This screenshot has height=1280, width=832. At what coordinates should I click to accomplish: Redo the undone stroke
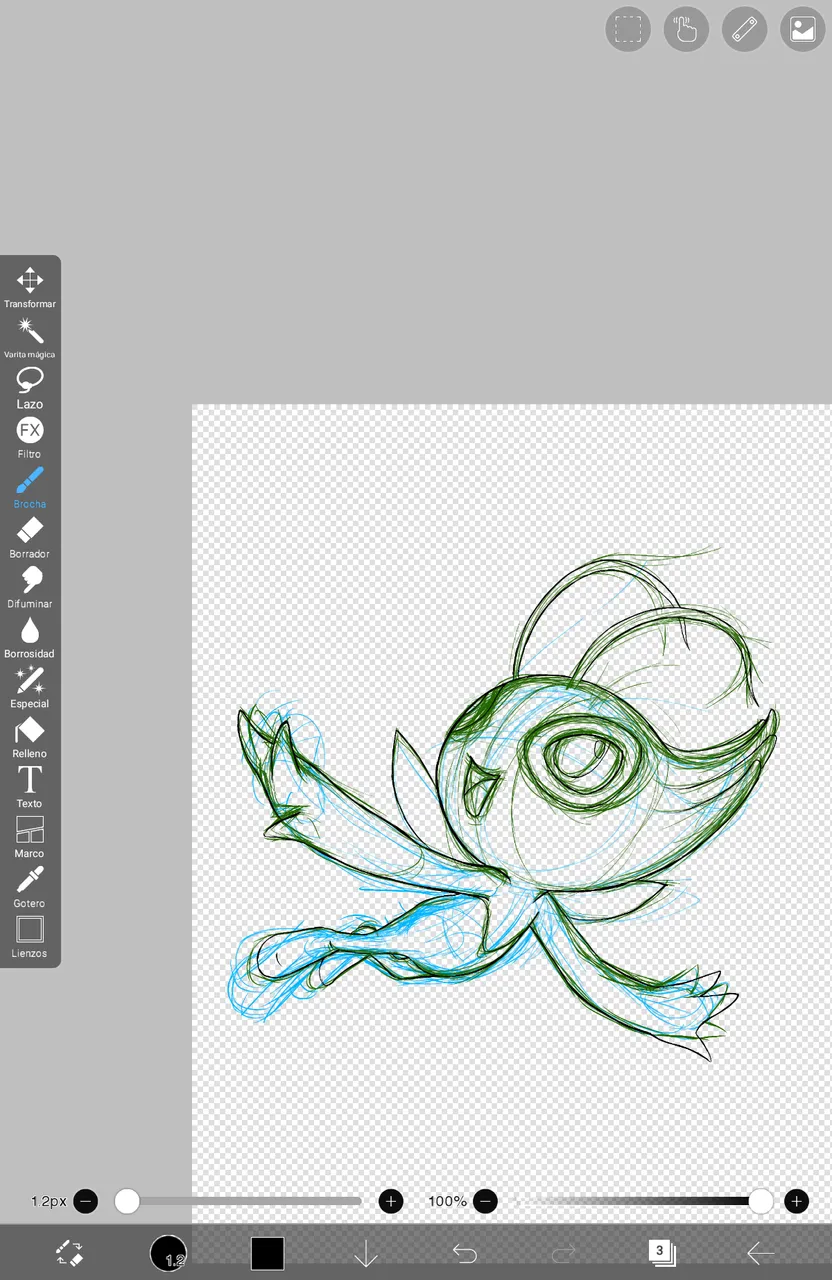564,1253
